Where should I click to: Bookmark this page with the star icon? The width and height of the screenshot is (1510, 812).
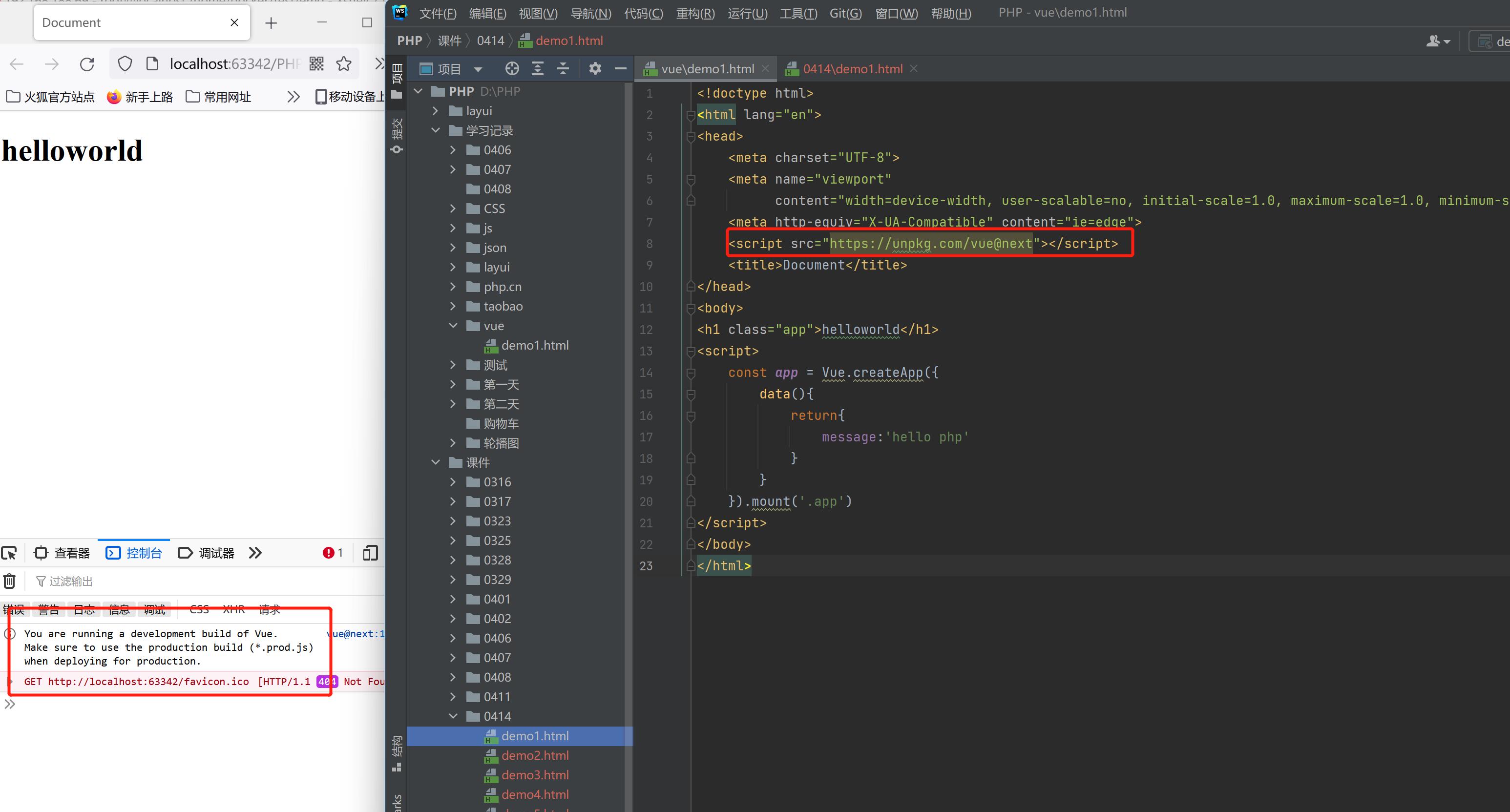(344, 64)
